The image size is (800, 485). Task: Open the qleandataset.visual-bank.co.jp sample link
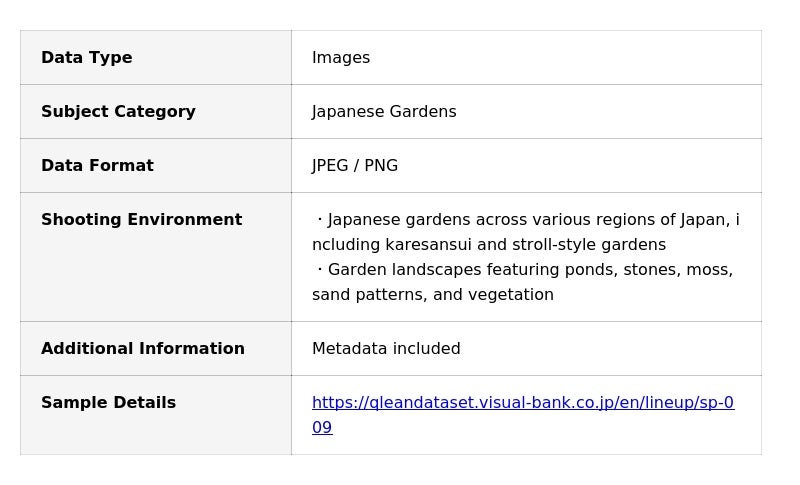pos(522,403)
